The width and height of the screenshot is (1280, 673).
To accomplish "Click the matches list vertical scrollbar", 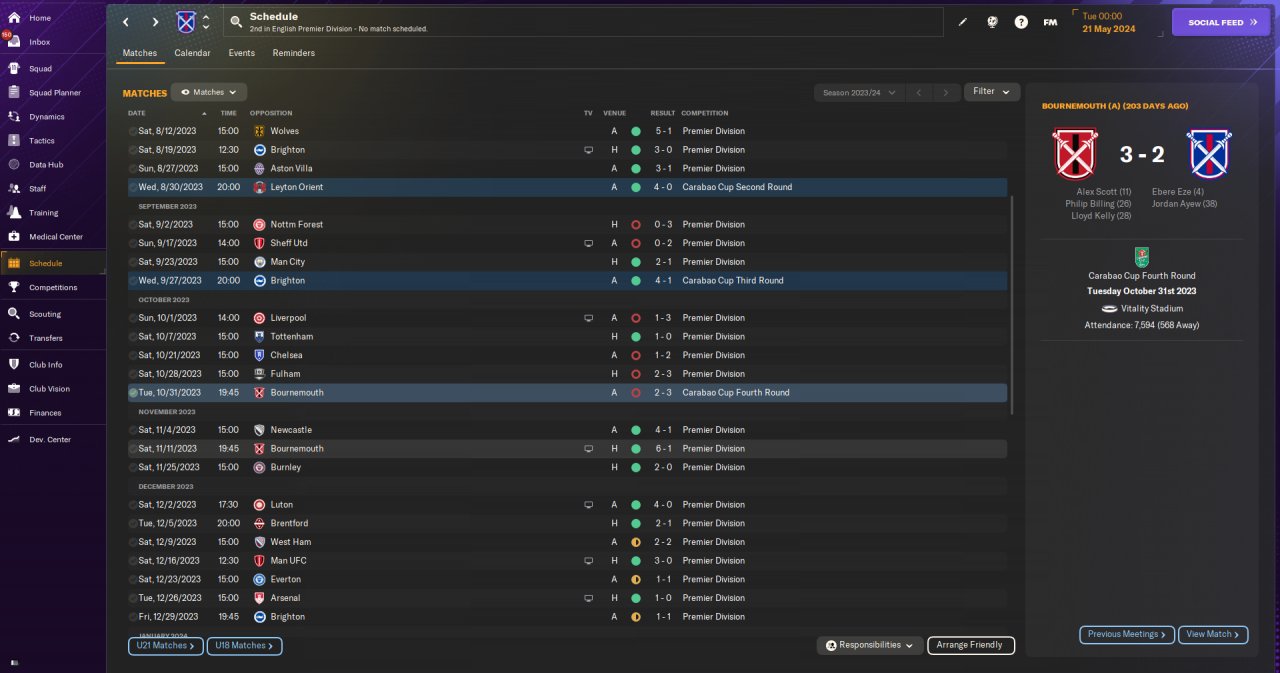I will (x=1013, y=305).
